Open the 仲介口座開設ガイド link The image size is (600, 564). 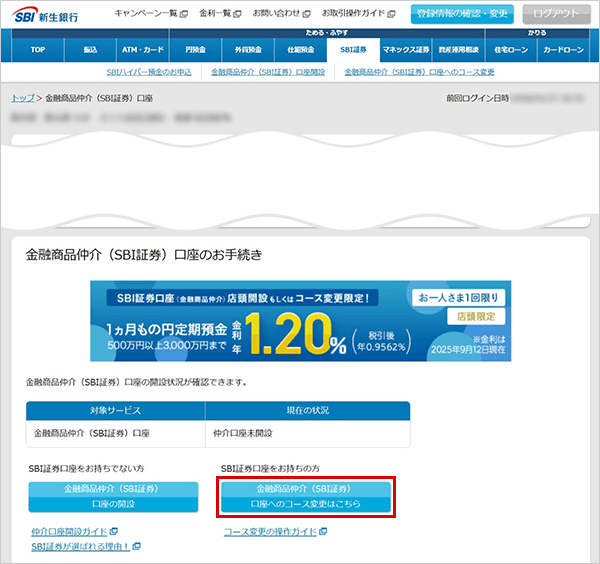[69, 532]
